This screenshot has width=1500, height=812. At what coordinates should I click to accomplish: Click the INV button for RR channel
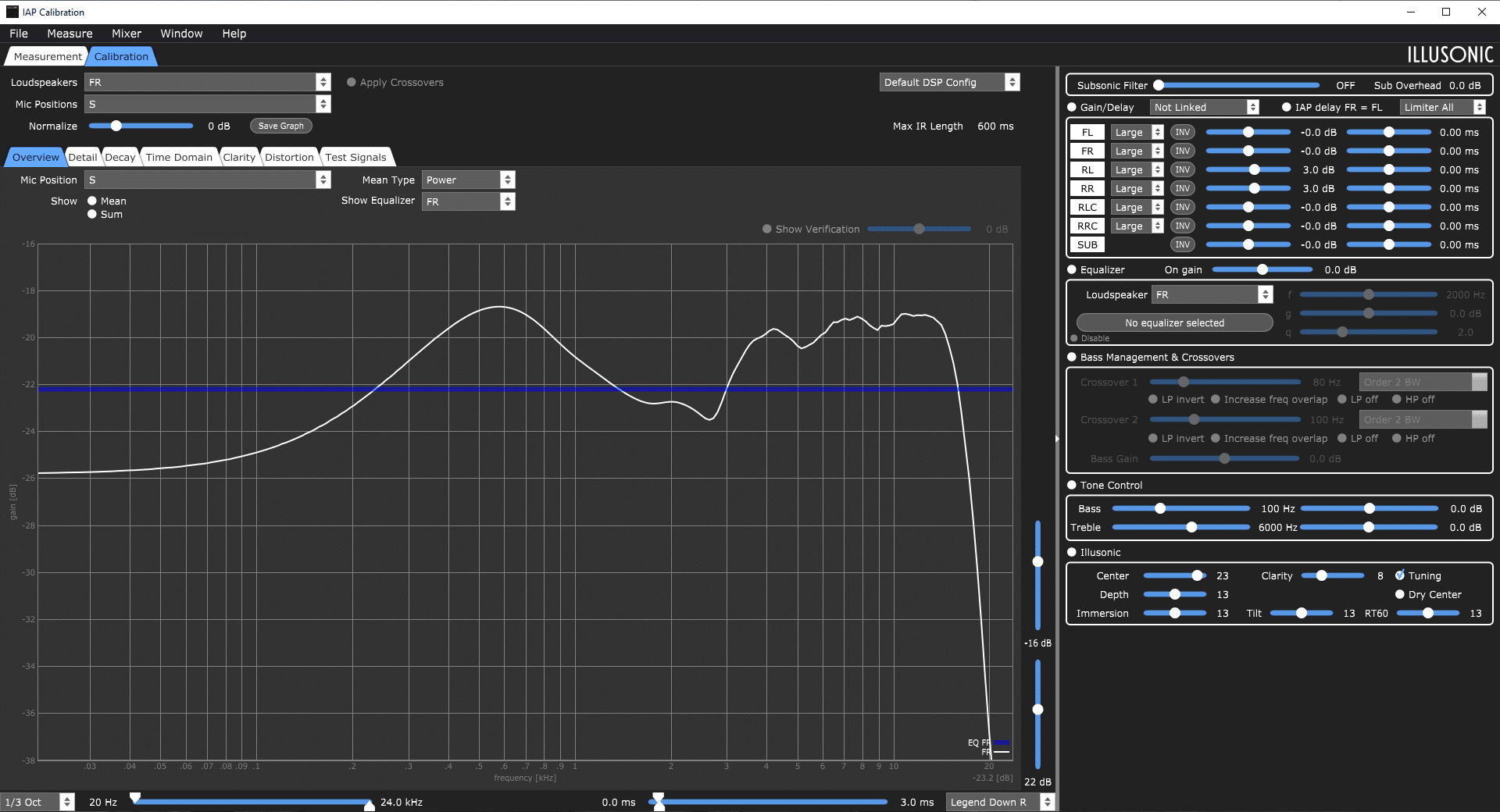1182,188
